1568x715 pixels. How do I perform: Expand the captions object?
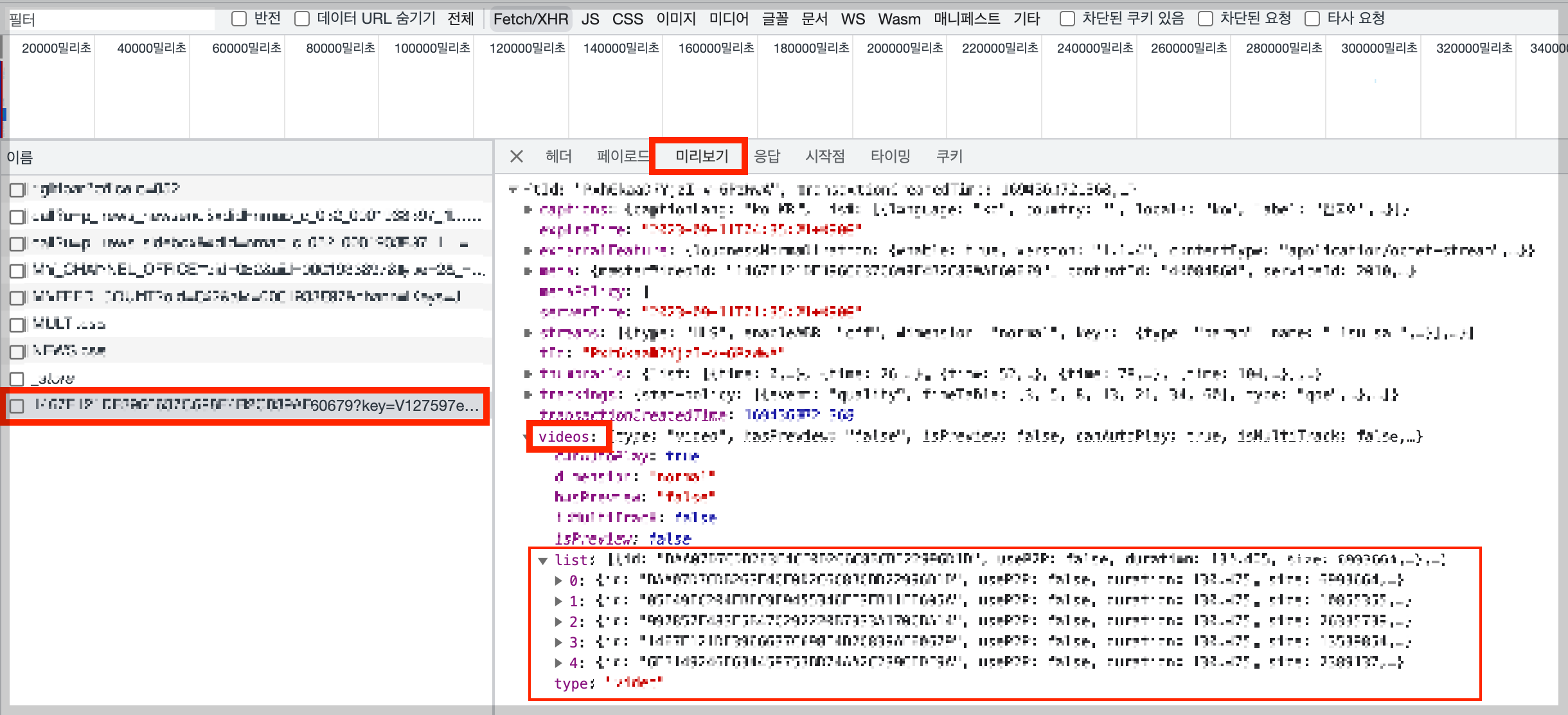pos(528,210)
